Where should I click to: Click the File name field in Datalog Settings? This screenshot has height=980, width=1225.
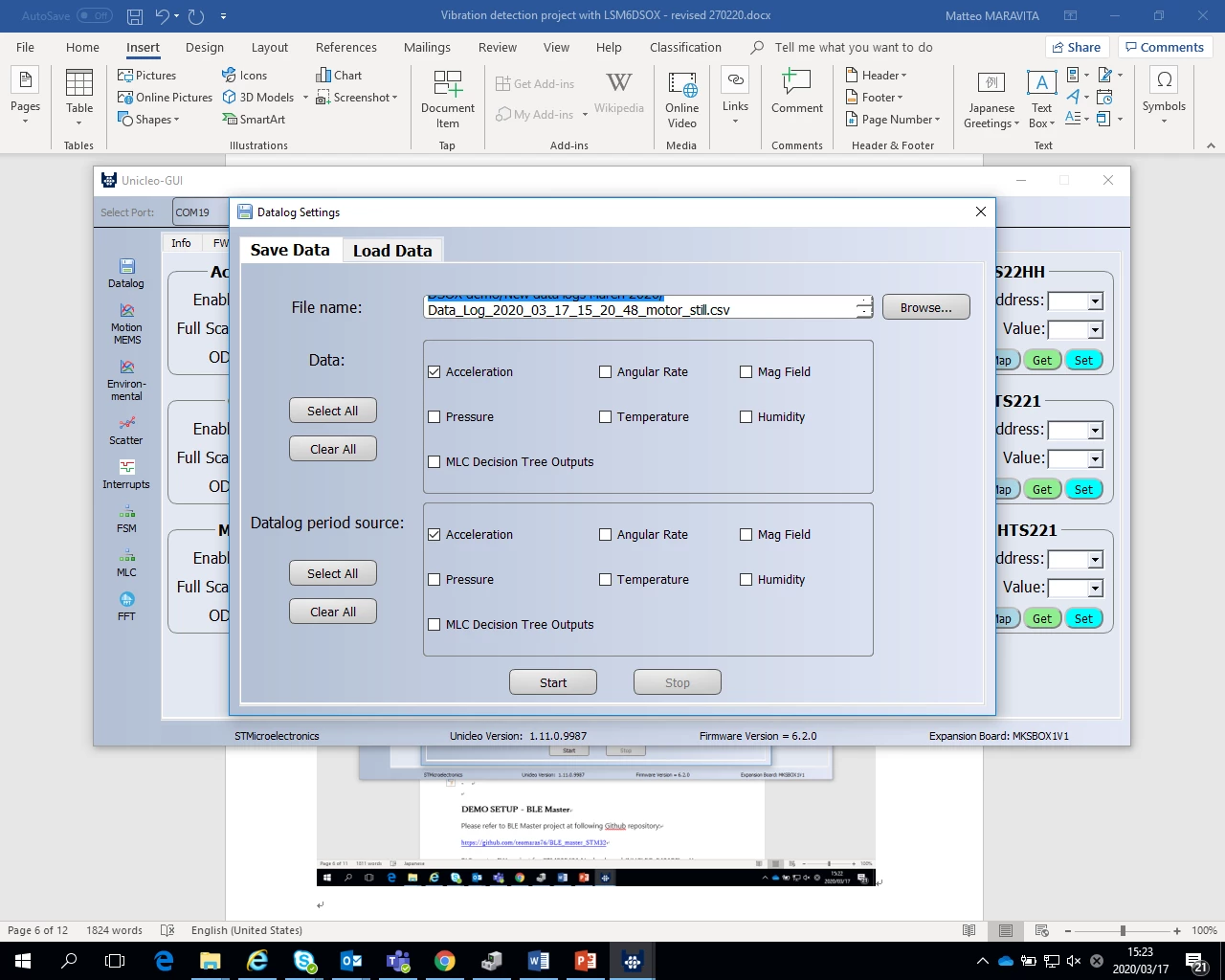coord(648,307)
